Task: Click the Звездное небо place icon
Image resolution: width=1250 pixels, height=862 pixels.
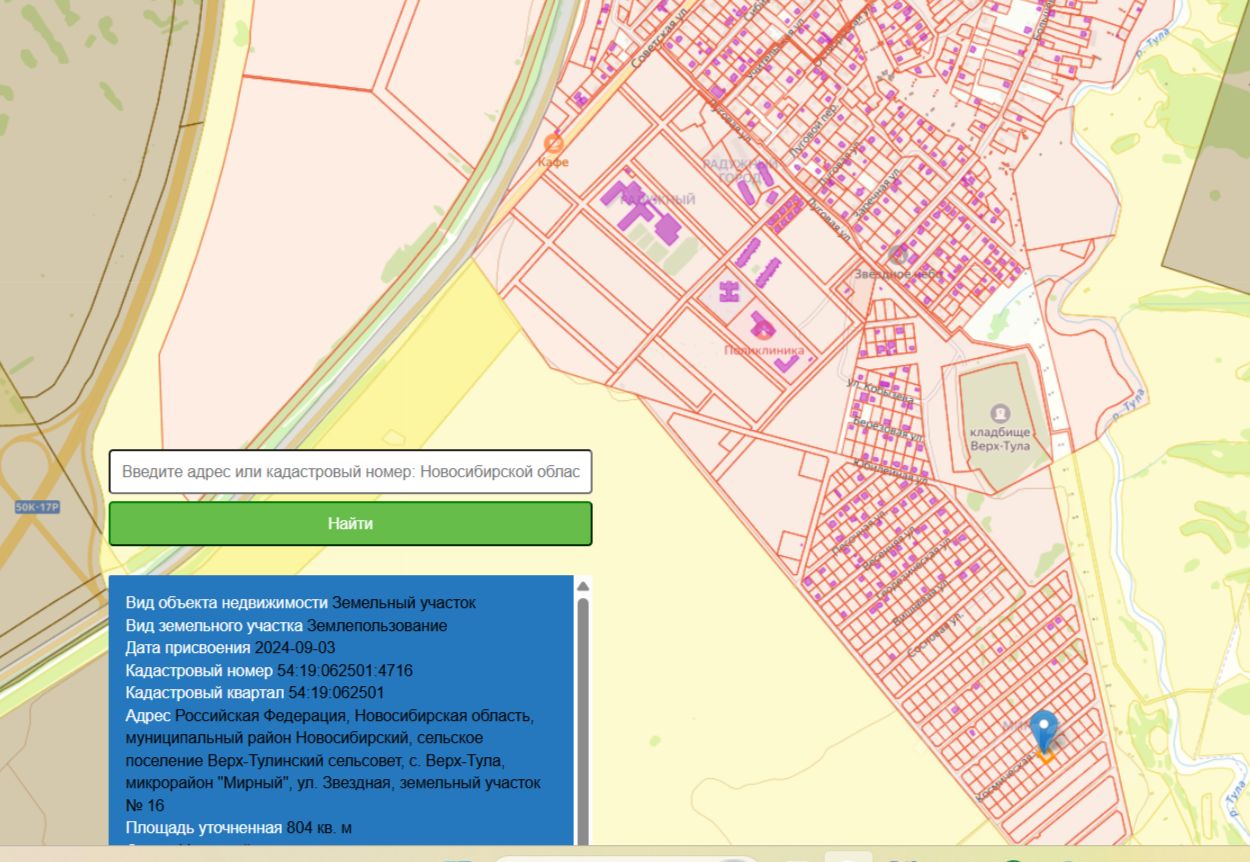Action: coord(898,254)
